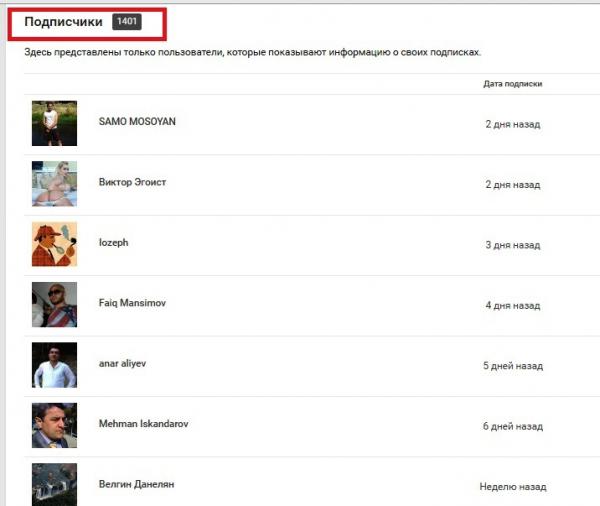The height and width of the screenshot is (506, 600).
Task: Click the 1401 subscriber count badge
Action: pyautogui.click(x=127, y=21)
